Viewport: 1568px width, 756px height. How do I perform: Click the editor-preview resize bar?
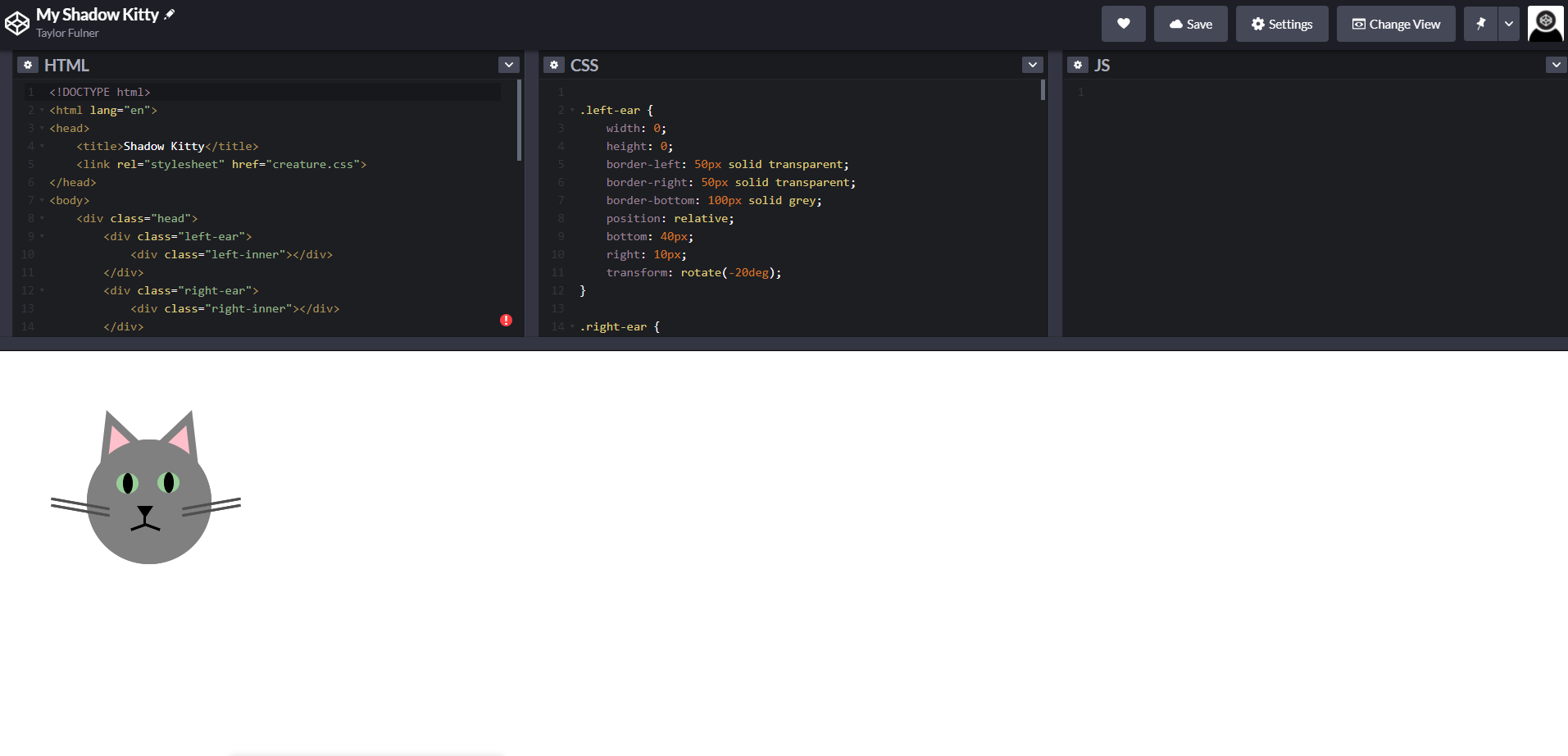784,344
